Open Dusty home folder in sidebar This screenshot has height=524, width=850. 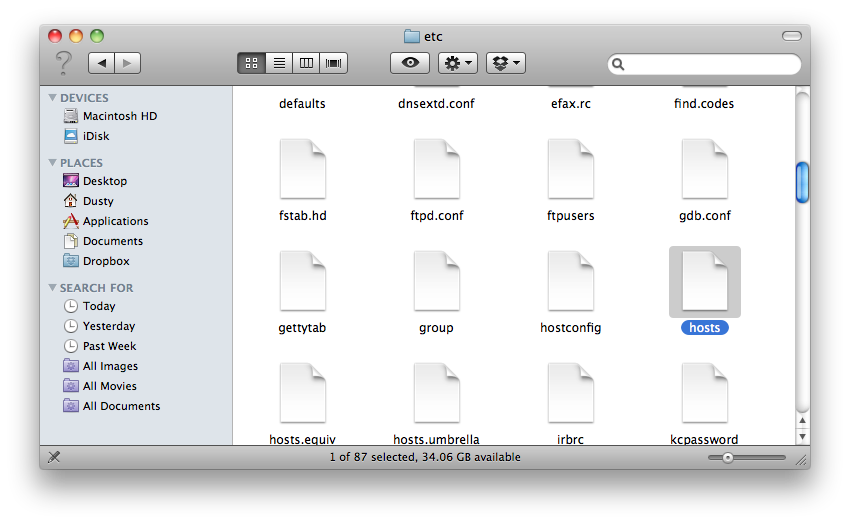(89, 201)
